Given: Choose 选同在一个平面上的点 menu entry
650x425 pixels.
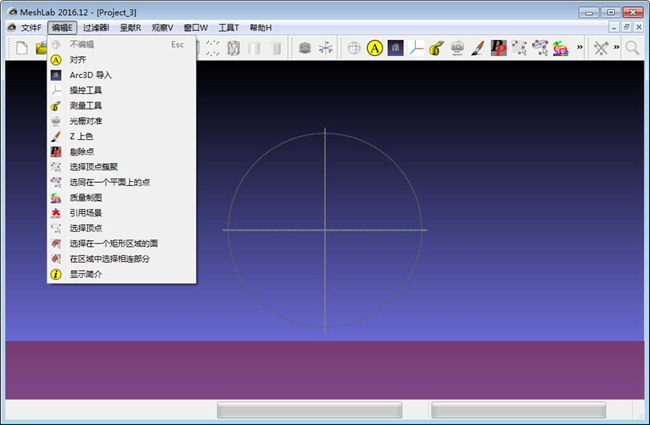Looking at the screenshot, I should [121, 182].
